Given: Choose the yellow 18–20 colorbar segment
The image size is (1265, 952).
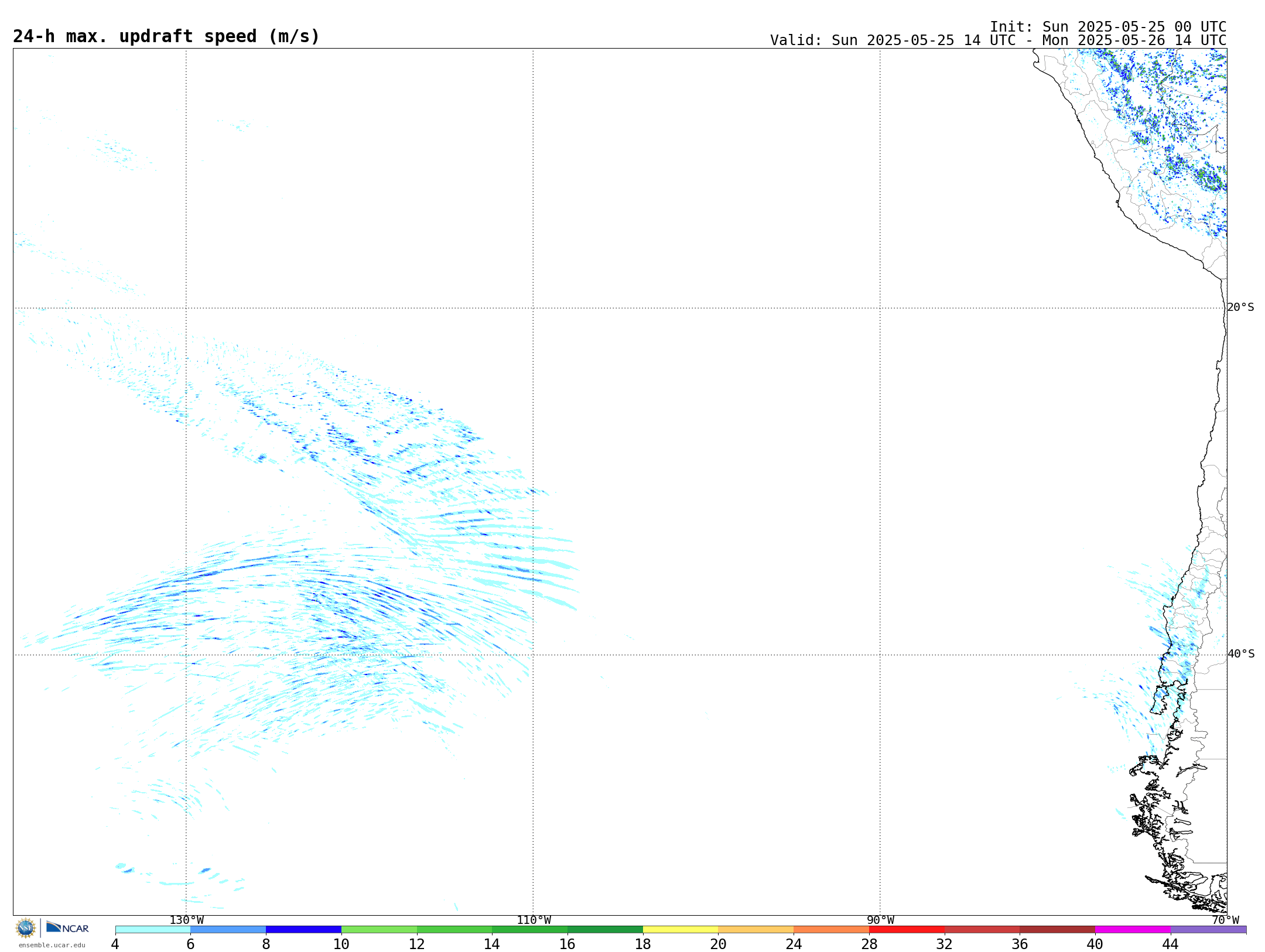Looking at the screenshot, I should tap(681, 930).
